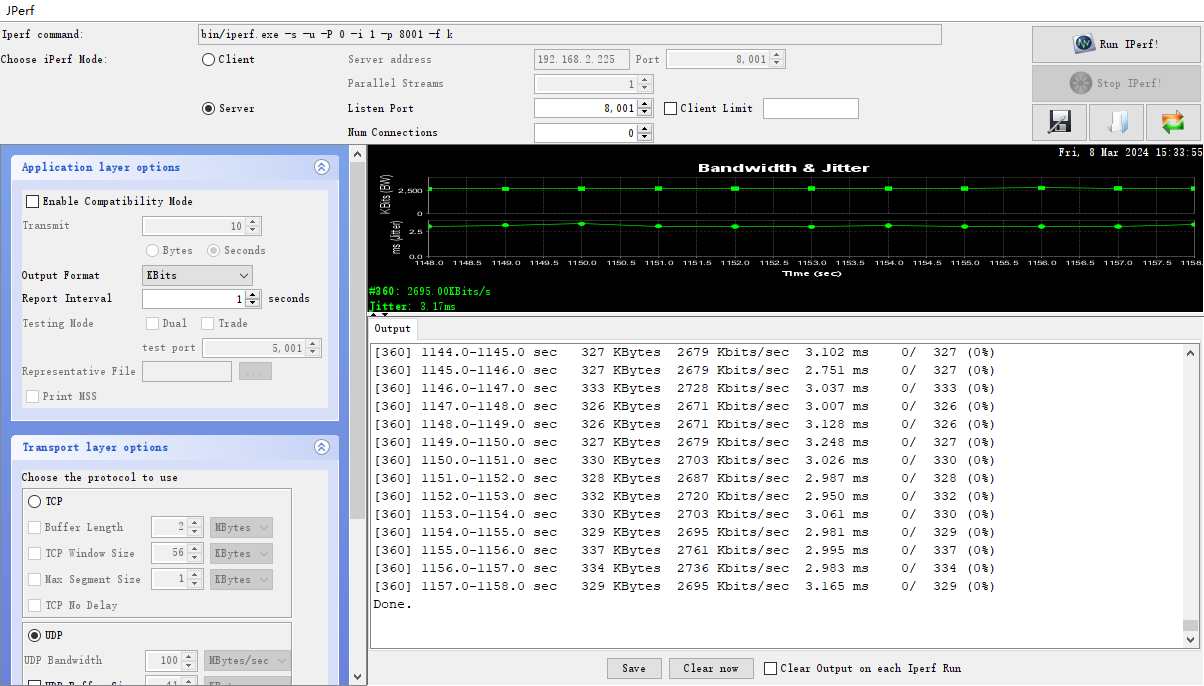Image resolution: width=1204 pixels, height=686 pixels.
Task: Increase the Listen Port stepper value
Action: (x=645, y=103)
